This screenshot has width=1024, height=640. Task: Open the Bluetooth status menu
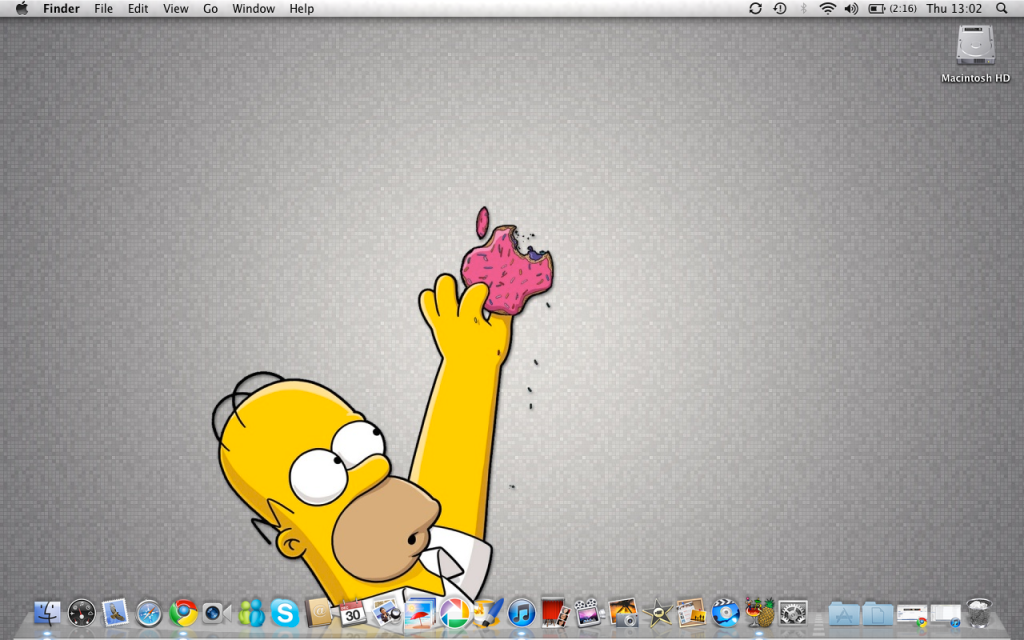coord(804,8)
